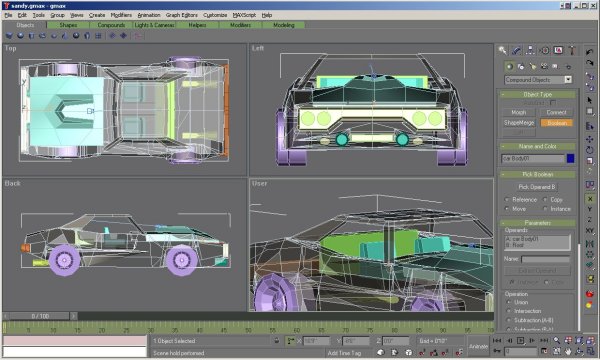Click the highlighted Boolean button
Image resolution: width=600 pixels, height=360 pixels.
(x=556, y=123)
